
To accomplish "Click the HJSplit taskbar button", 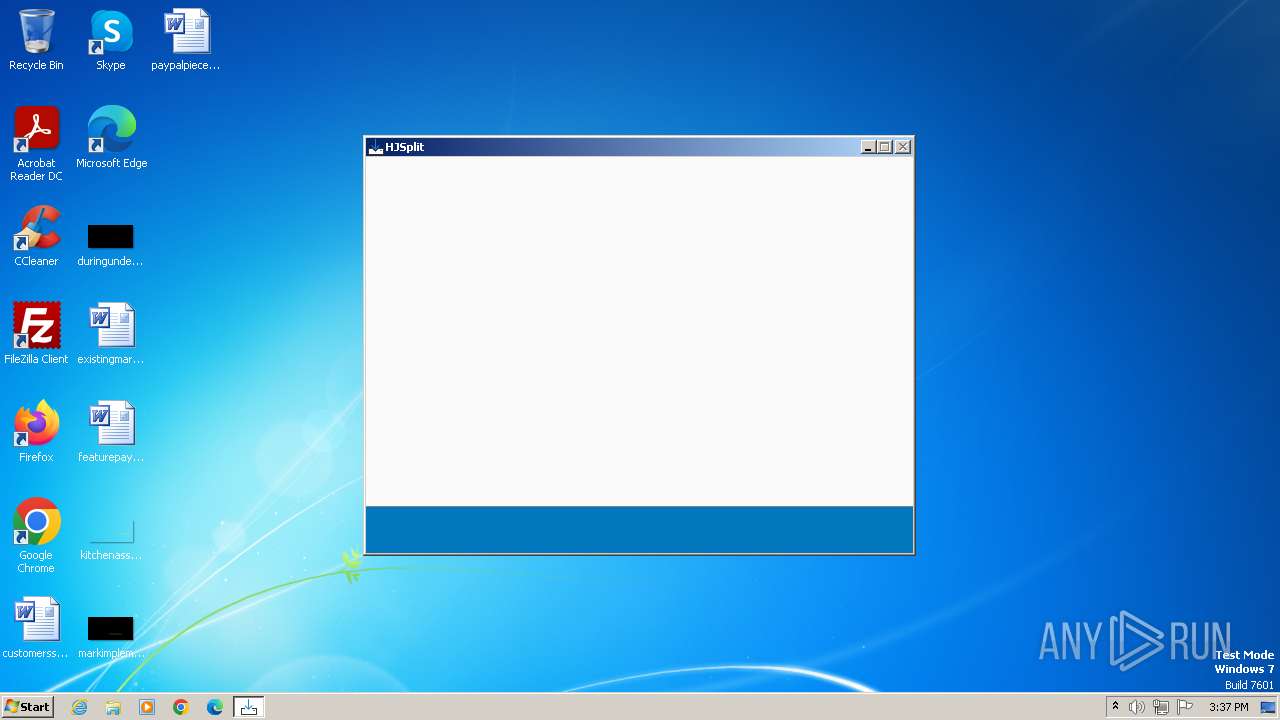I will point(249,707).
